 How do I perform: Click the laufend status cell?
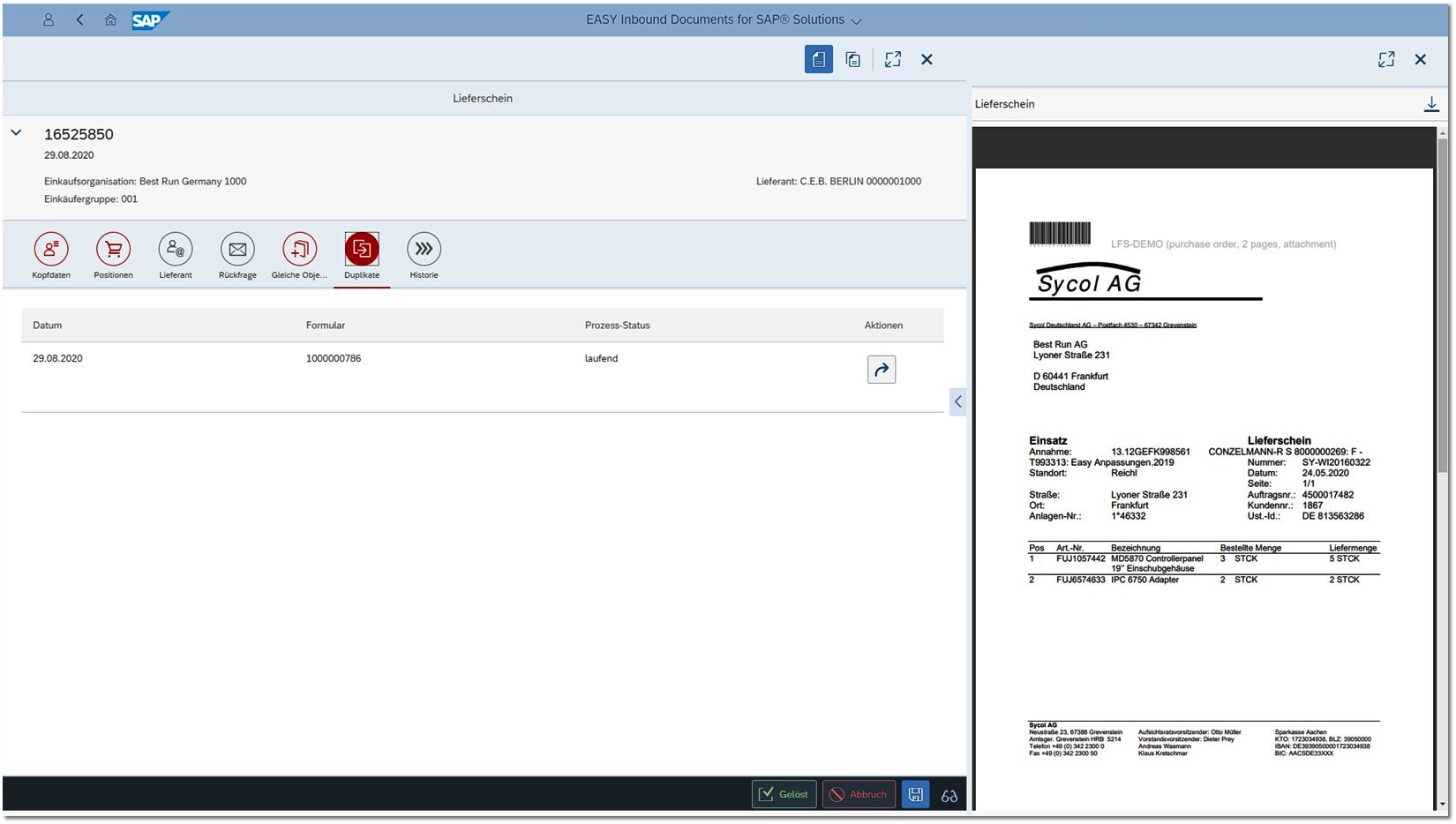pyautogui.click(x=601, y=358)
